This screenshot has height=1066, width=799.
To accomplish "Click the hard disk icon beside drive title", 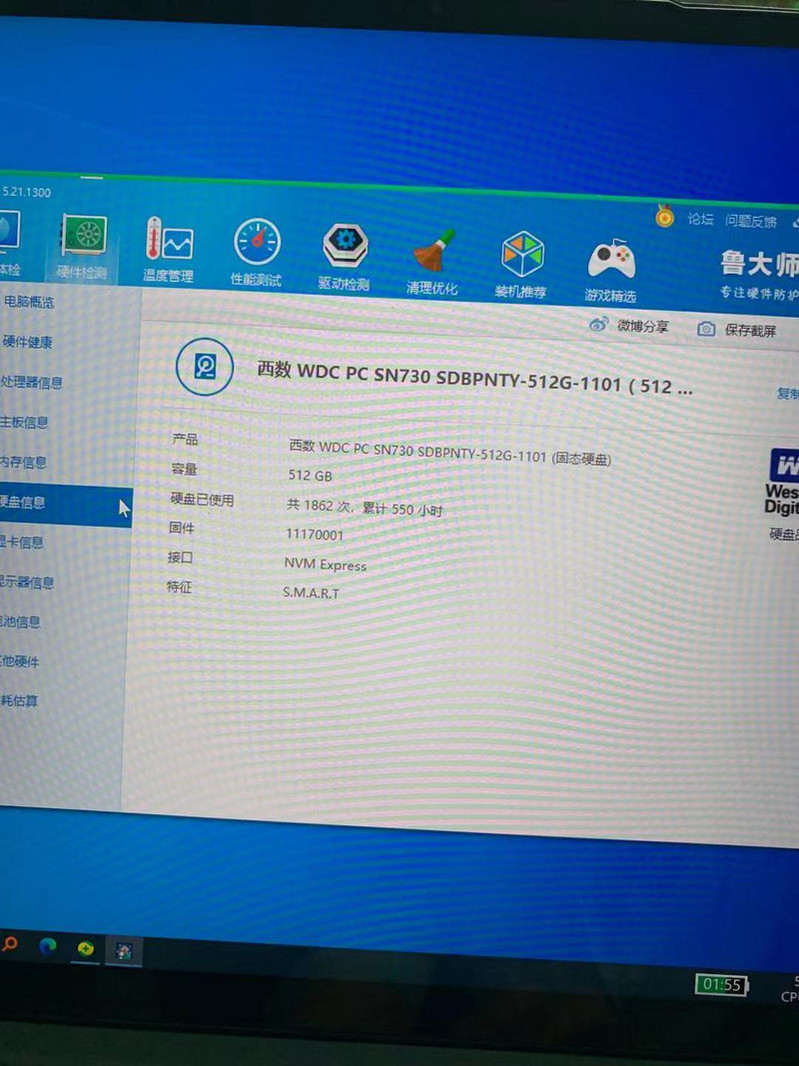I will click(205, 367).
